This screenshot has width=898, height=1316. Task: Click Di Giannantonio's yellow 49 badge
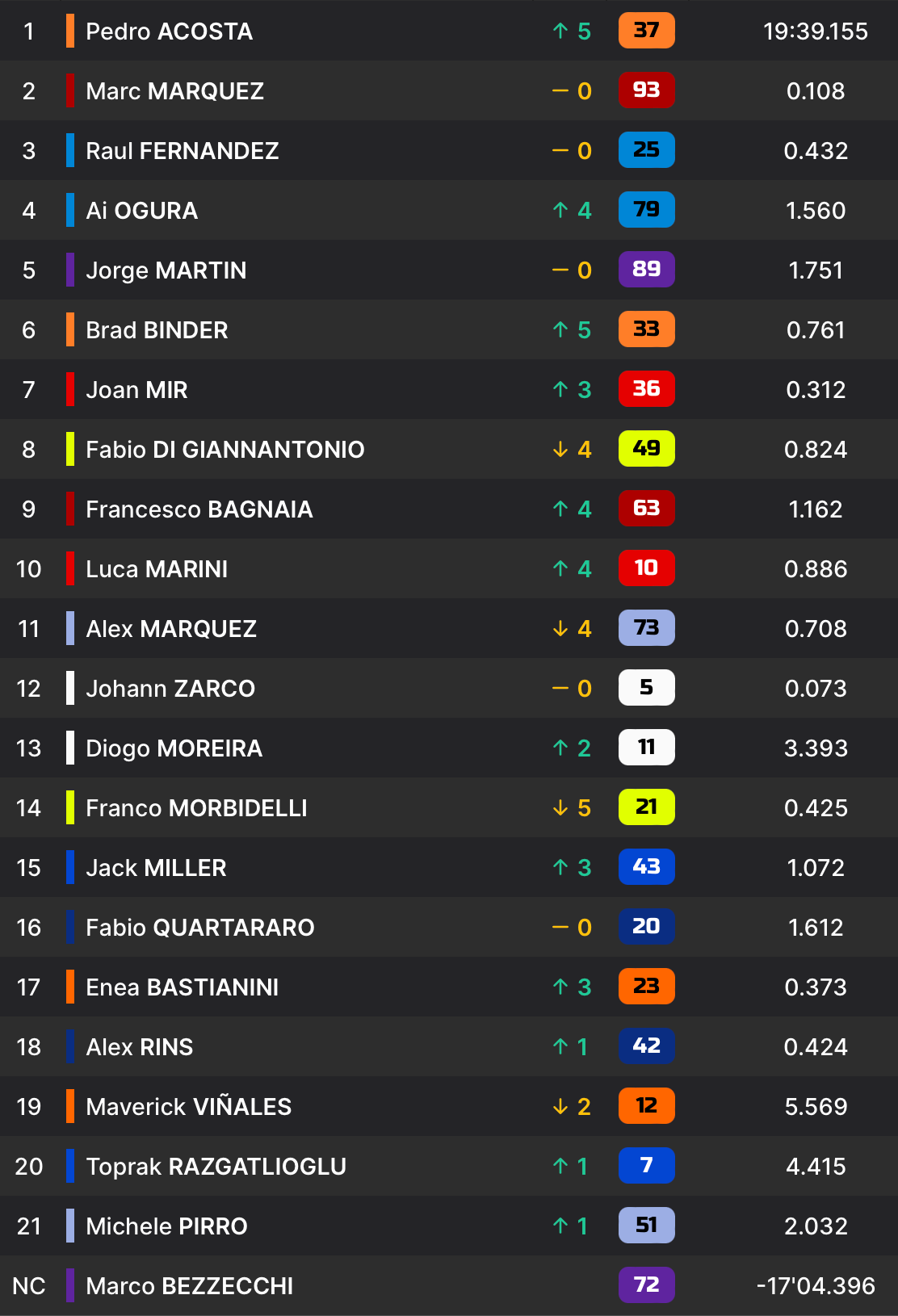click(646, 449)
